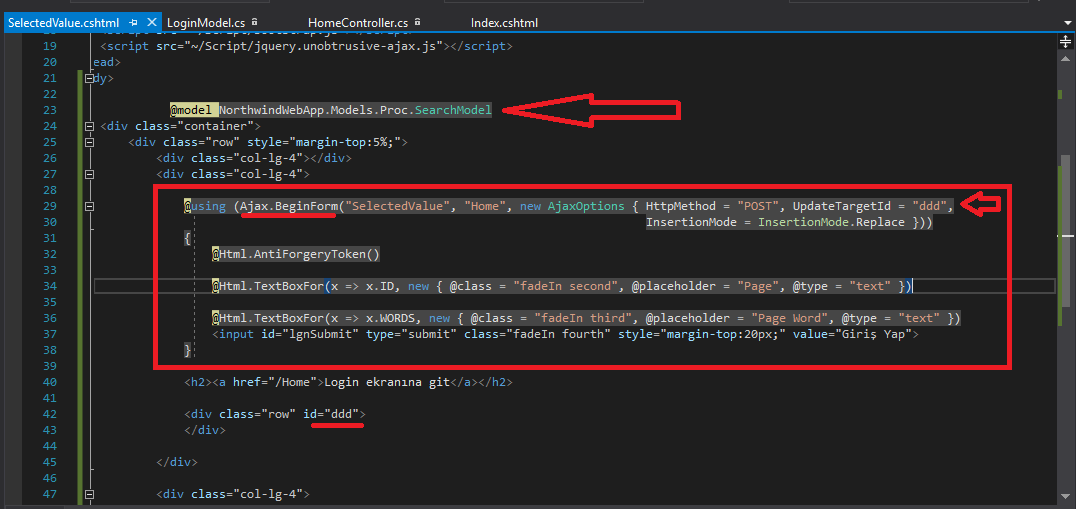The height and width of the screenshot is (509, 1076).
Task: Collapse the Ajax.BeginForm using block
Action: 91,206
